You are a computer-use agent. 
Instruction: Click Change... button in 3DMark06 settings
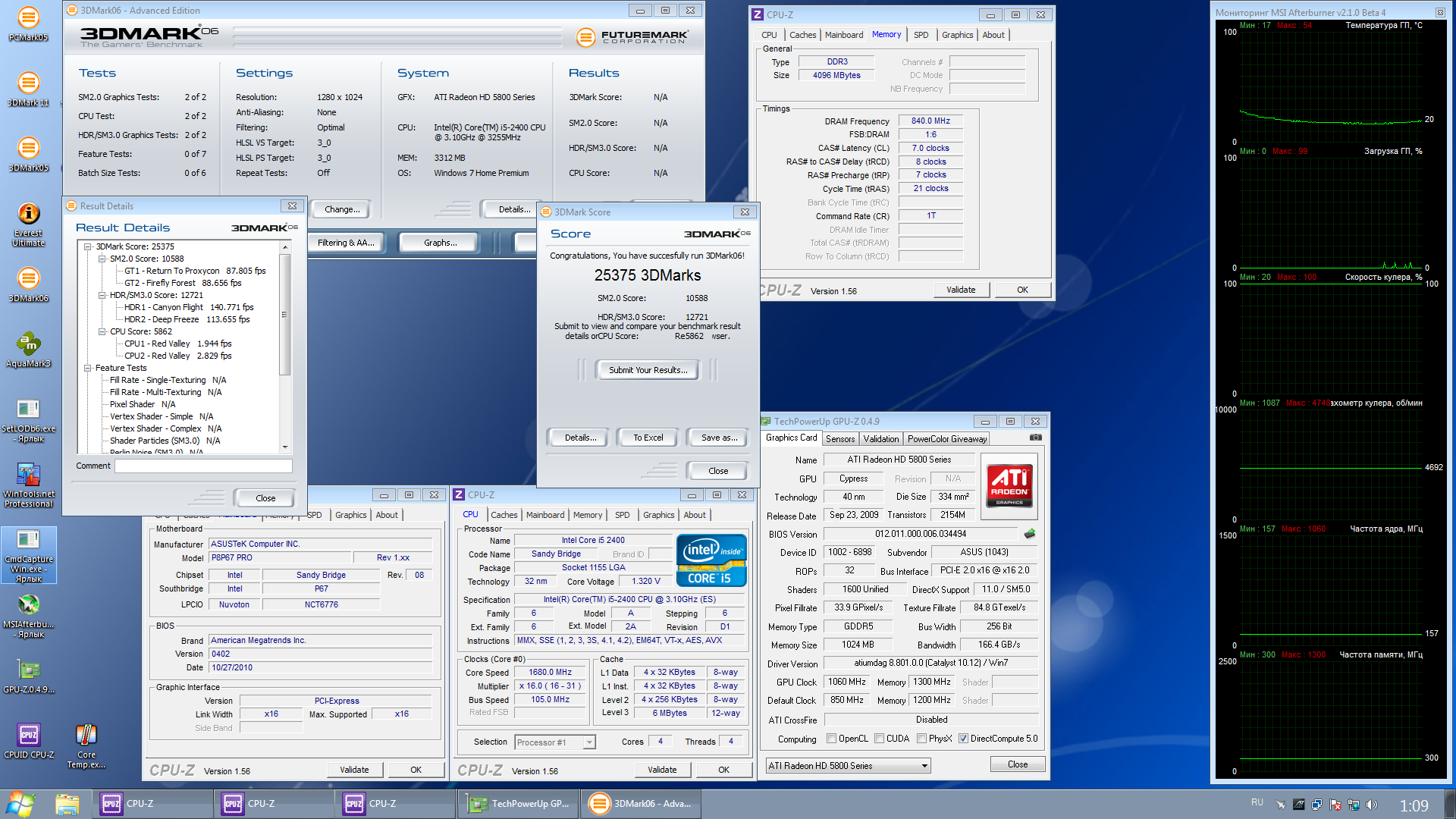click(342, 209)
